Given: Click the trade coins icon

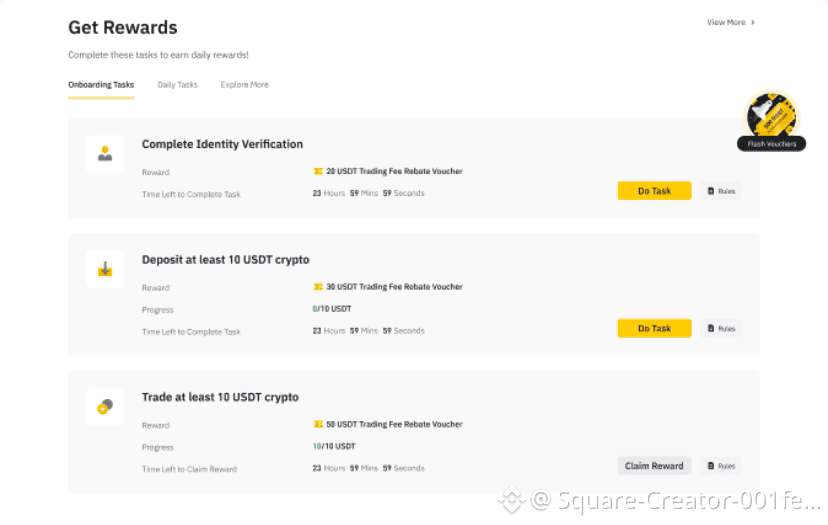Looking at the screenshot, I should pos(105,406).
